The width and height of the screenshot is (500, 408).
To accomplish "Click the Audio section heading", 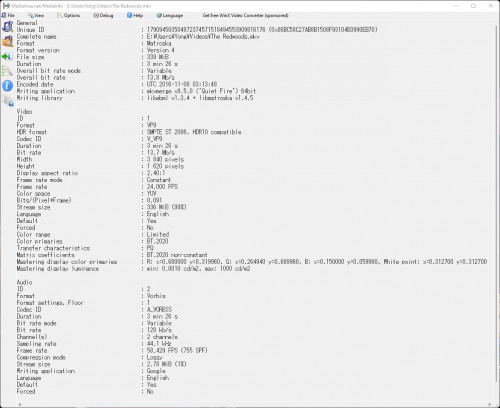I will 24,282.
